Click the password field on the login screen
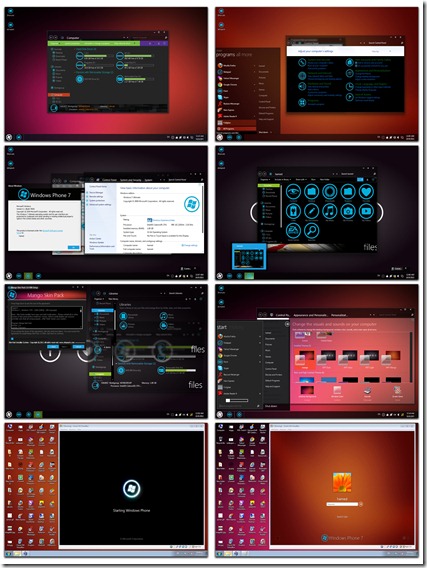Viewport: 427px width, 568px height. coord(342,504)
